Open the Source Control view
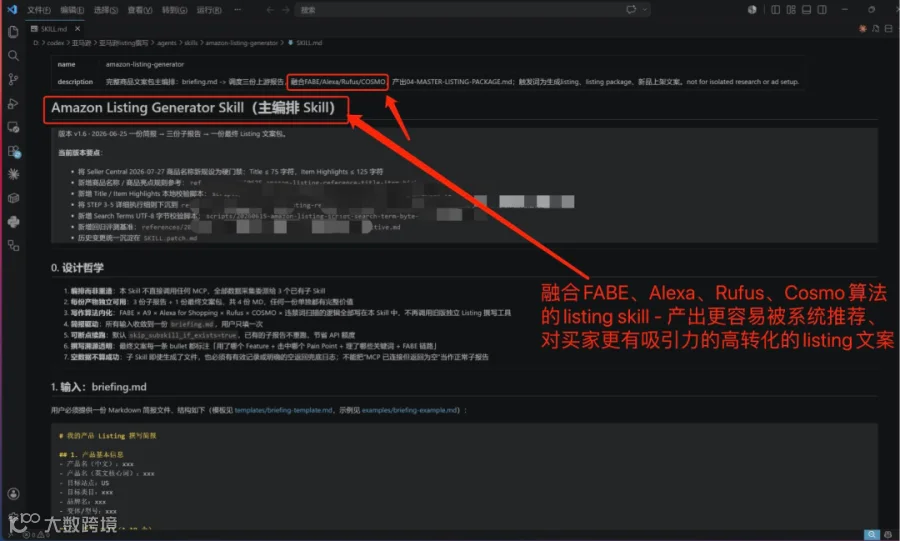This screenshot has width=900, height=541. pos(13,80)
